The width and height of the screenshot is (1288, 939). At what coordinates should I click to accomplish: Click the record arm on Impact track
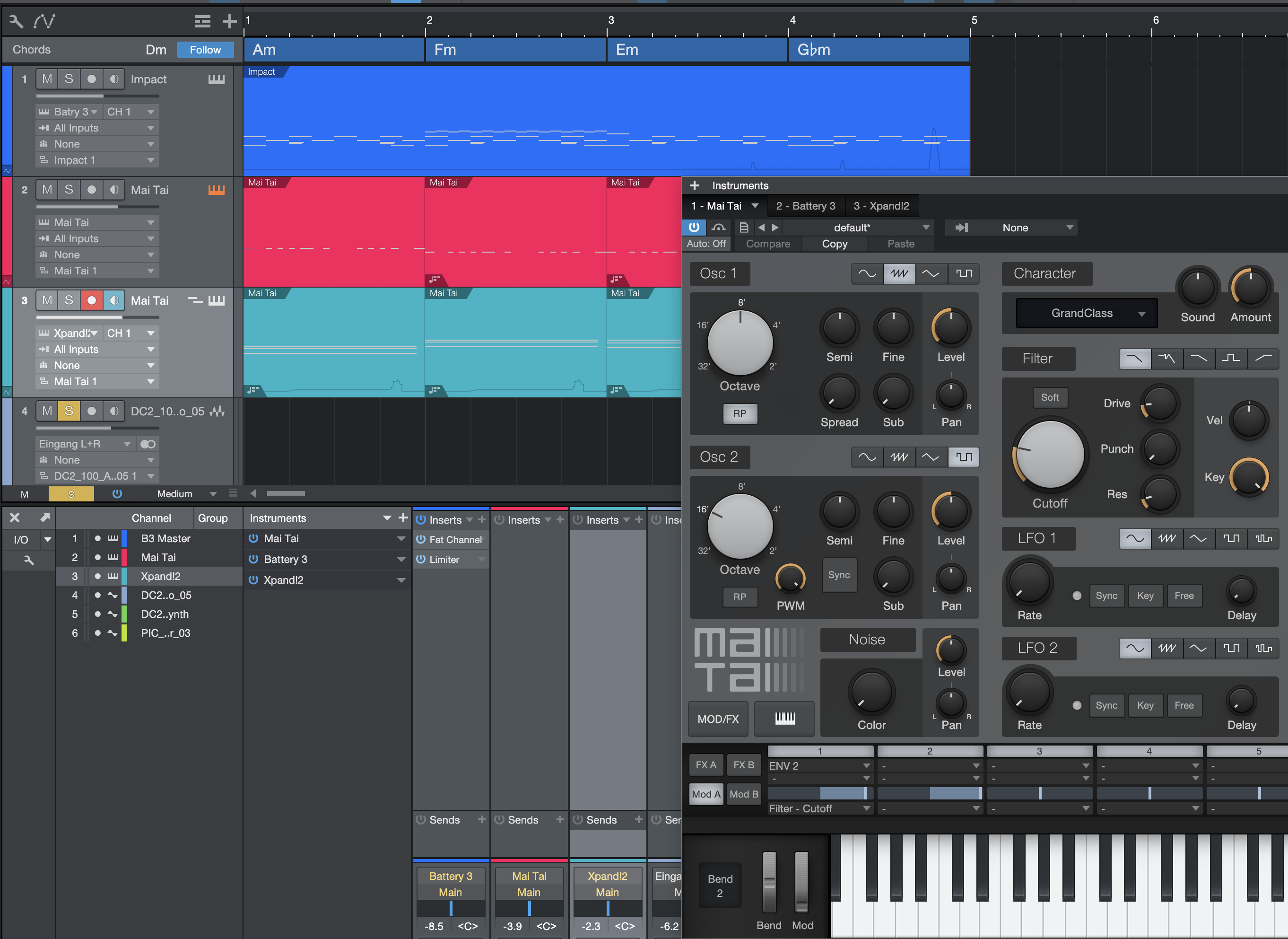pyautogui.click(x=91, y=79)
